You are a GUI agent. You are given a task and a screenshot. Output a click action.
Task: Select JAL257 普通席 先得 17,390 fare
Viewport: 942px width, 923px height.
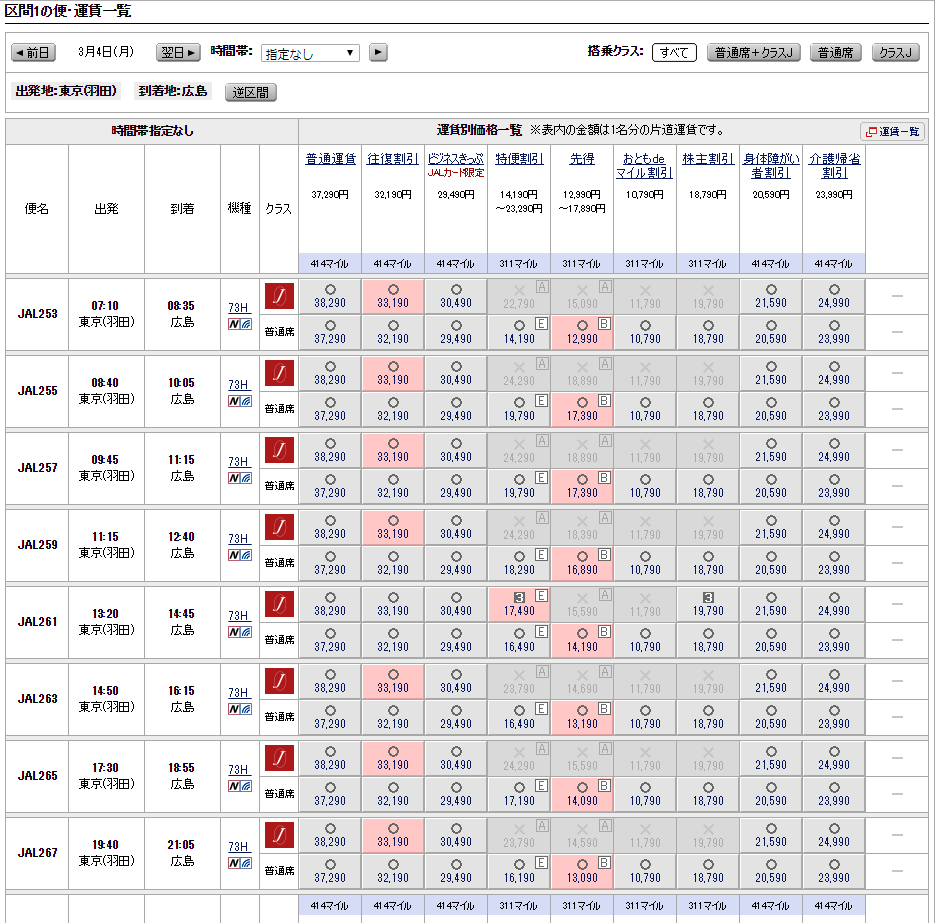582,486
